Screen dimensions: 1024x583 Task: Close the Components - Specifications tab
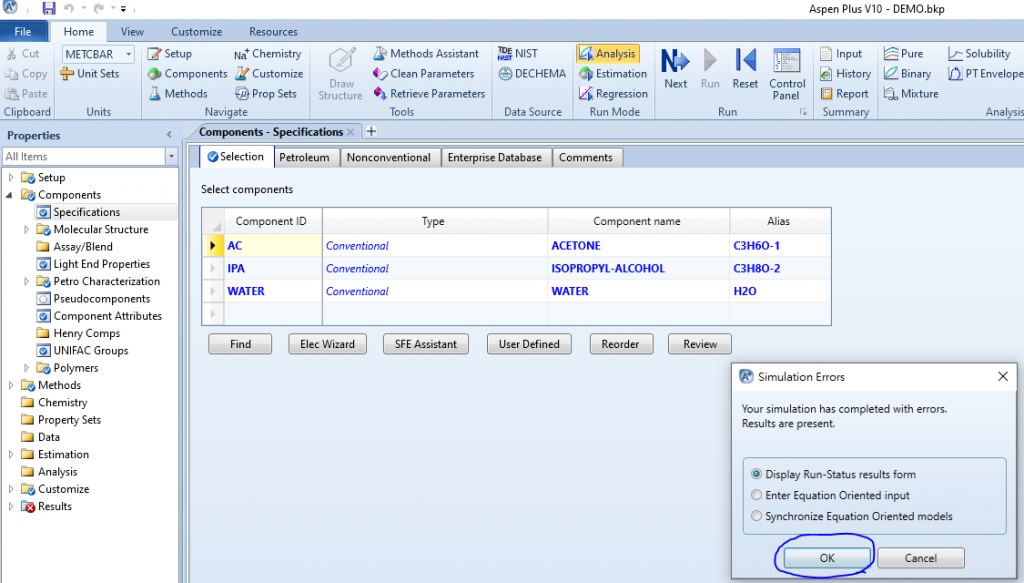[351, 132]
